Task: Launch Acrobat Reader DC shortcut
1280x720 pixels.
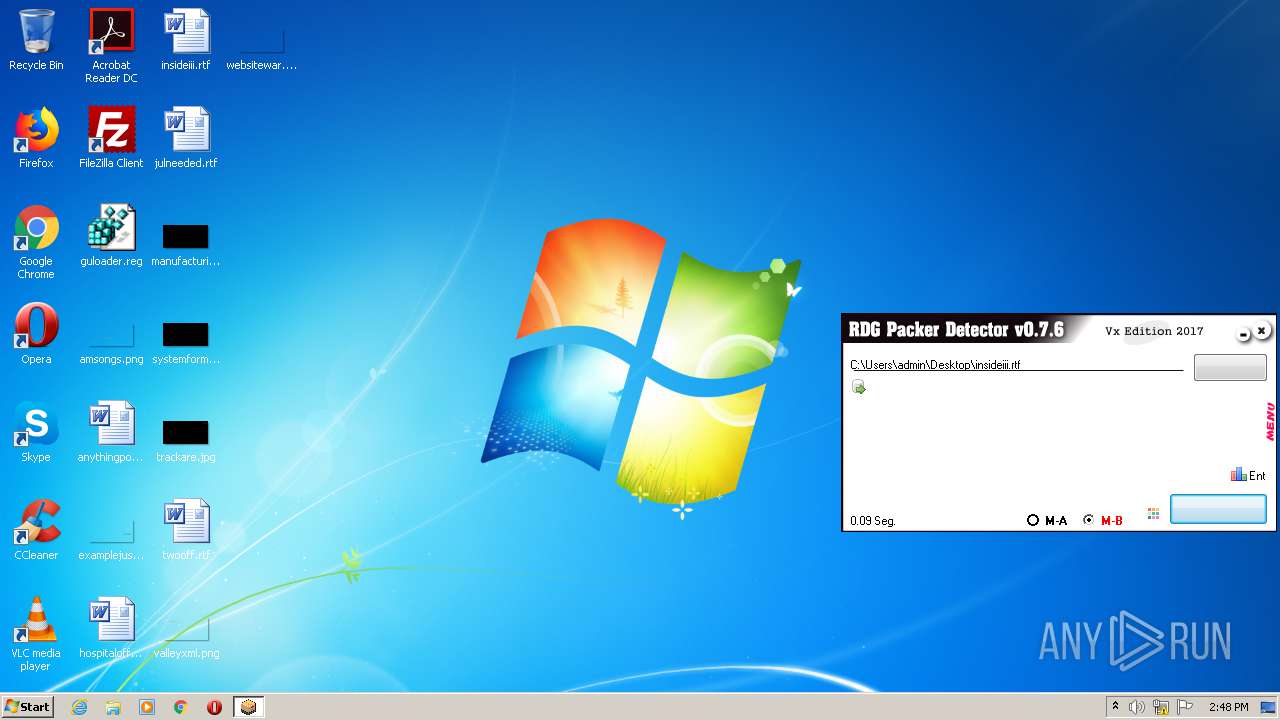Action: click(x=111, y=46)
